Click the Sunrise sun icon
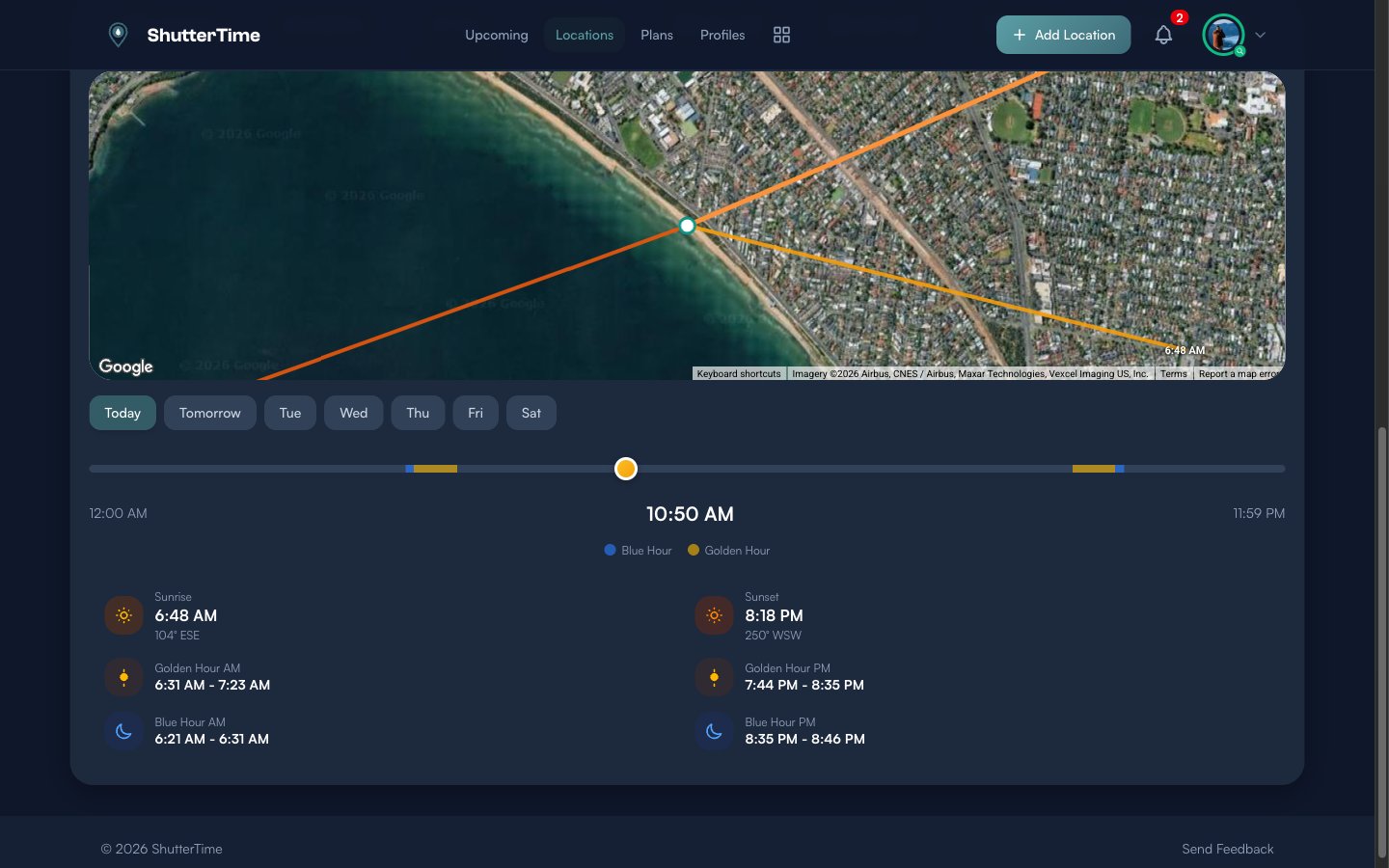This screenshot has width=1389, height=868. coord(123,615)
